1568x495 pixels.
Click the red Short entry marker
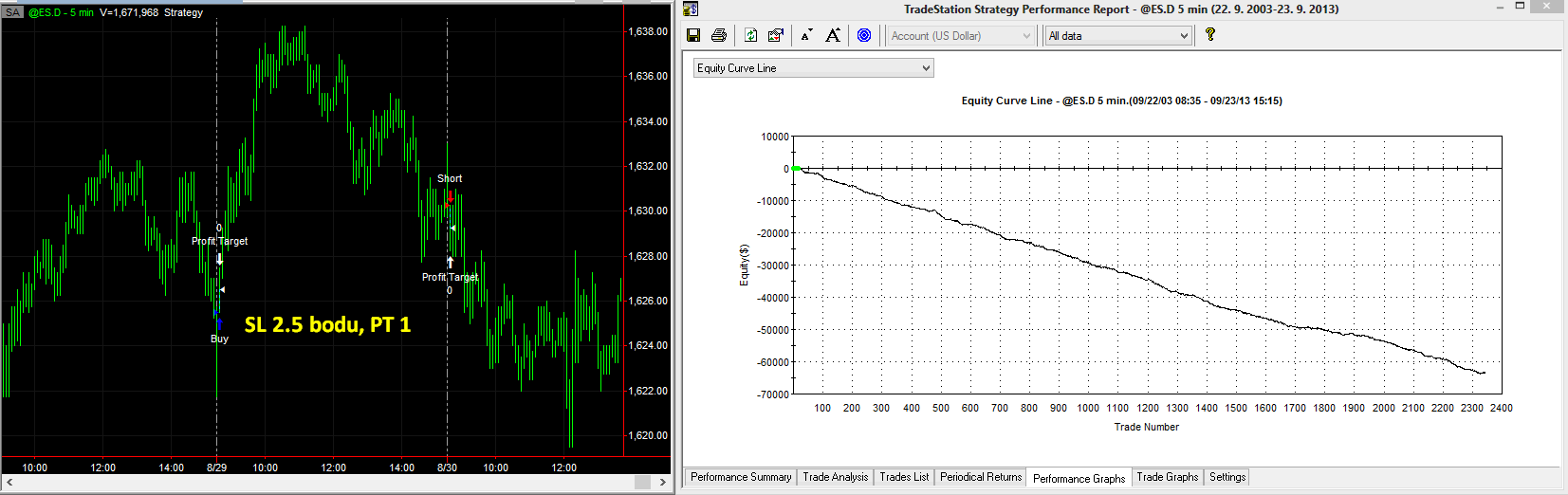pyautogui.click(x=449, y=198)
